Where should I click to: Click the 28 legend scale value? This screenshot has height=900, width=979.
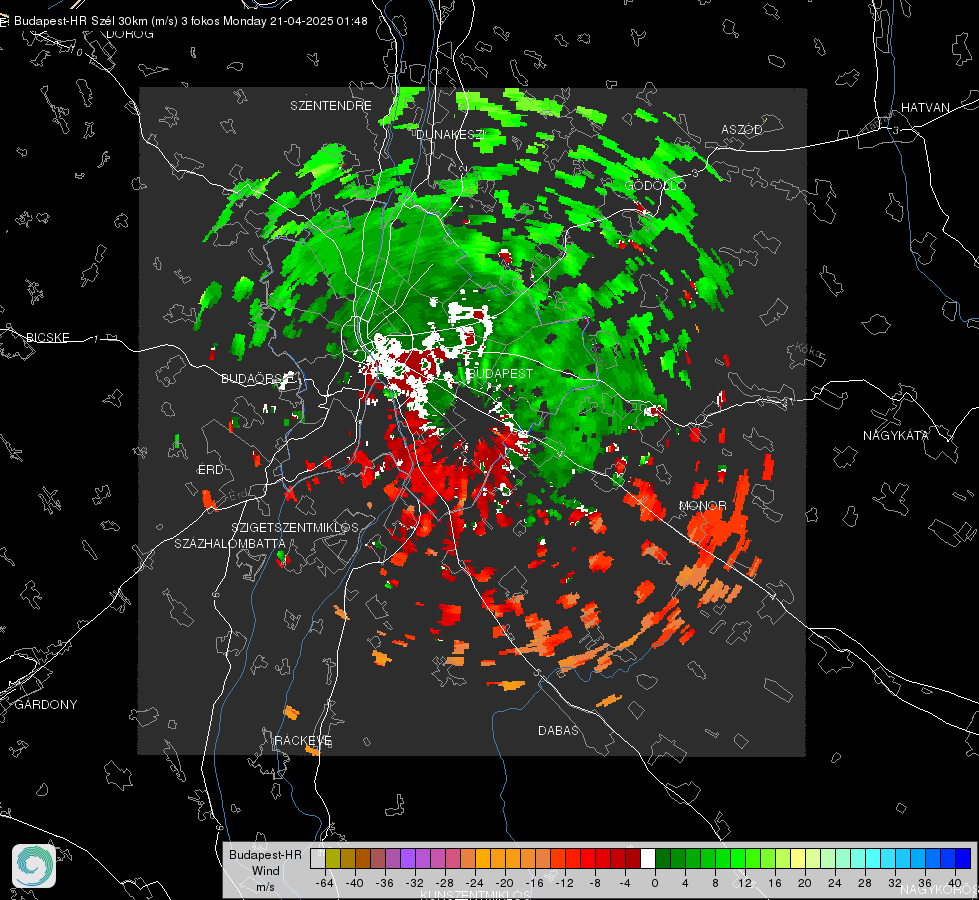pyautogui.click(x=865, y=883)
